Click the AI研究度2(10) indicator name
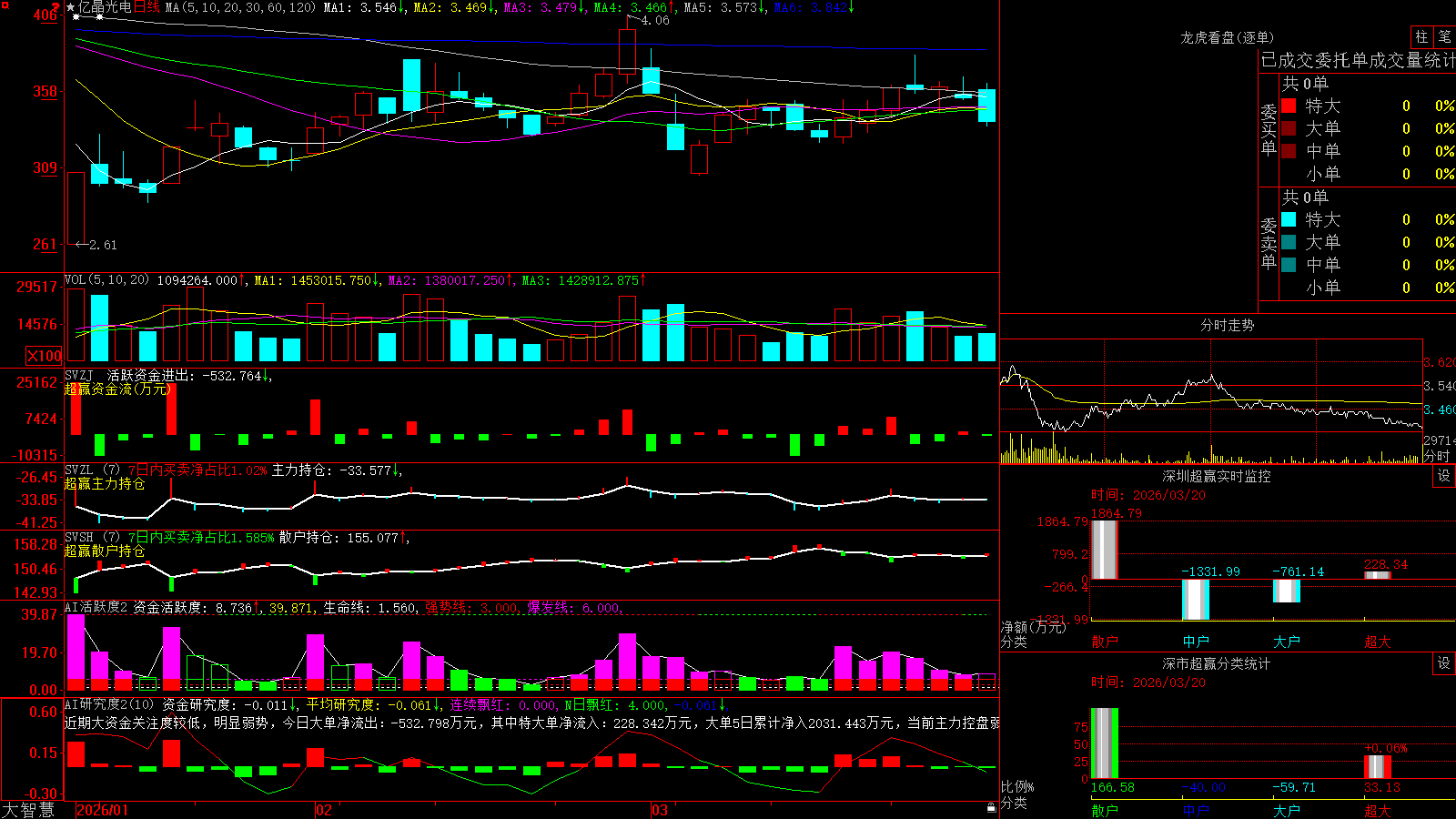 click(109, 704)
